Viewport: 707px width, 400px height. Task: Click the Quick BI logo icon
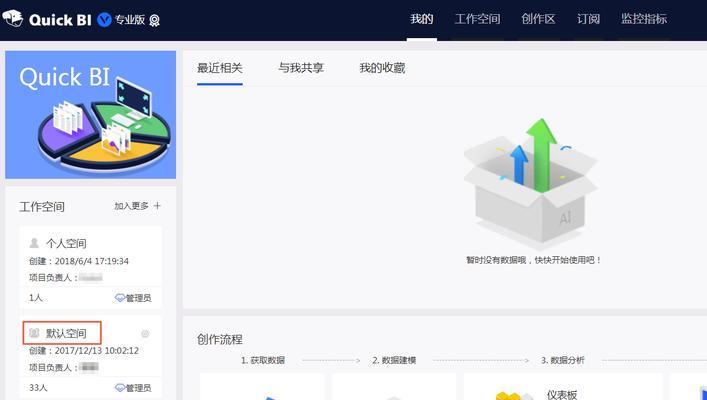pos(13,19)
